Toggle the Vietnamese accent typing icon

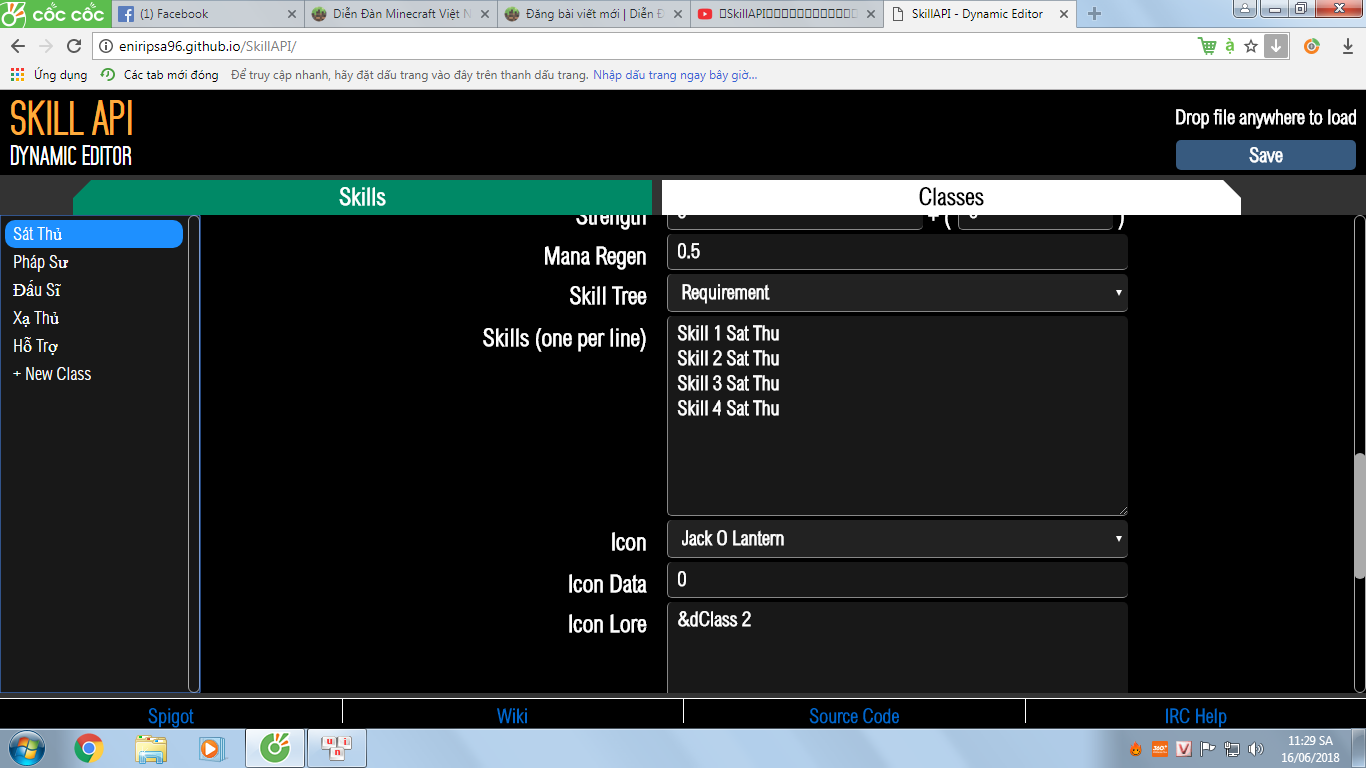click(x=1230, y=46)
